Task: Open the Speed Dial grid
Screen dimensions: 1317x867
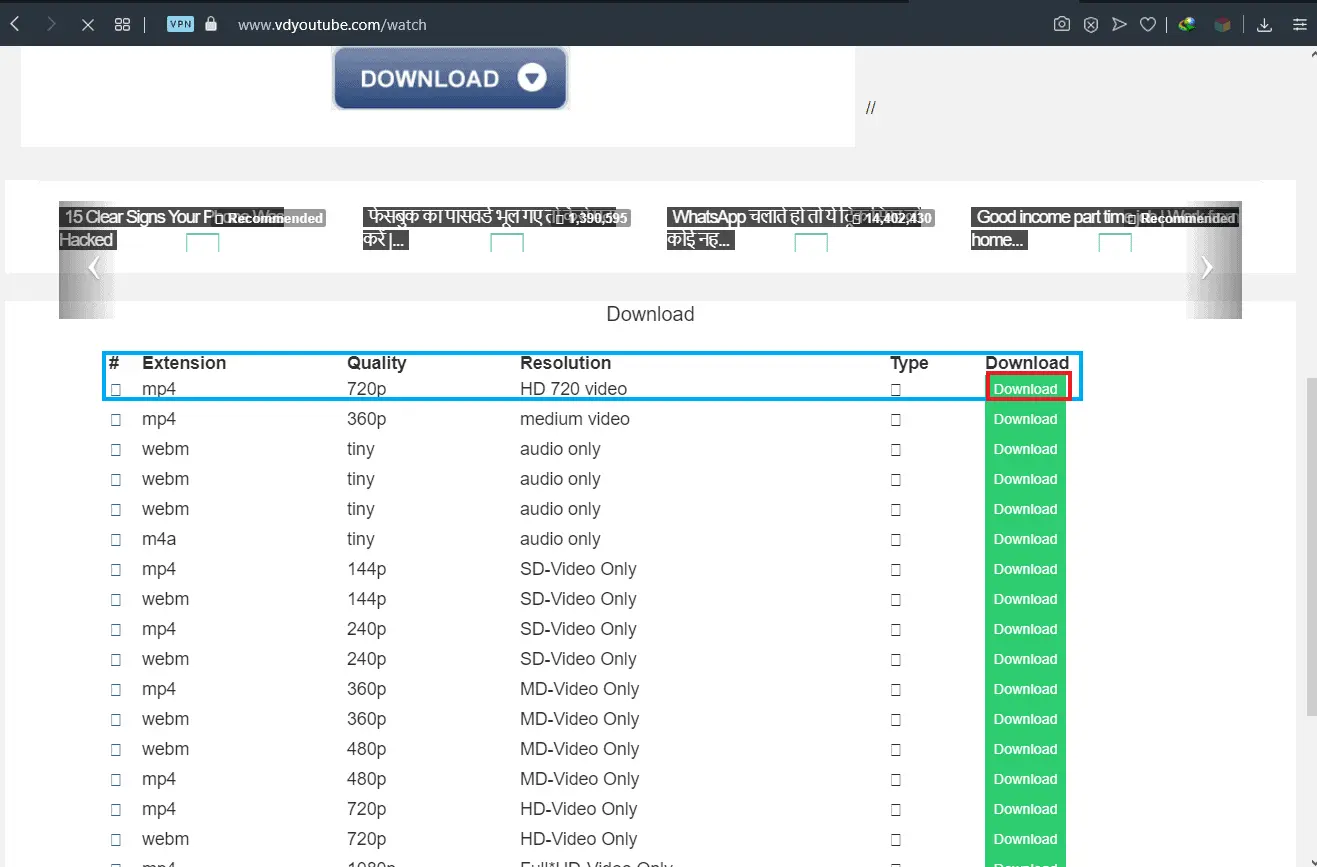Action: pyautogui.click(x=123, y=24)
